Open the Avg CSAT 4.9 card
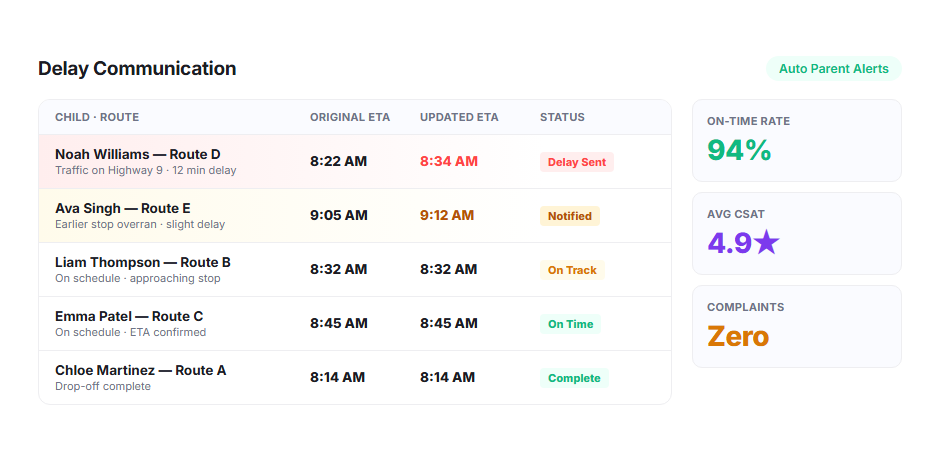This screenshot has height=460, width=940. coord(797,233)
